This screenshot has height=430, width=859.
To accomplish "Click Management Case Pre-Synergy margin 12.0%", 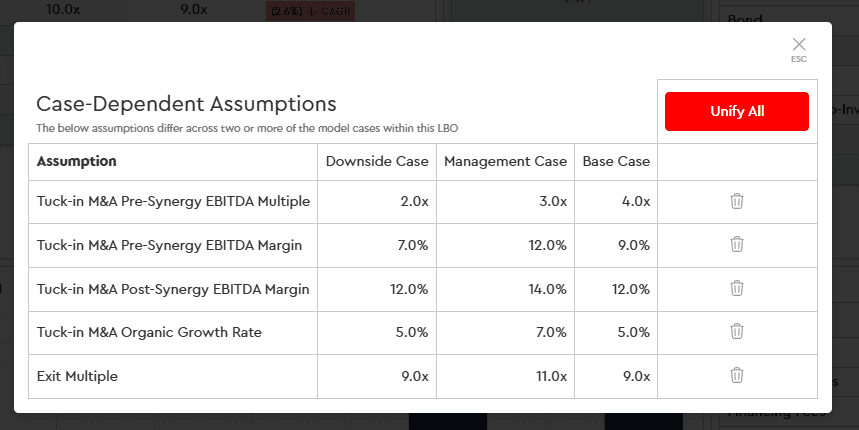I will click(546, 245).
